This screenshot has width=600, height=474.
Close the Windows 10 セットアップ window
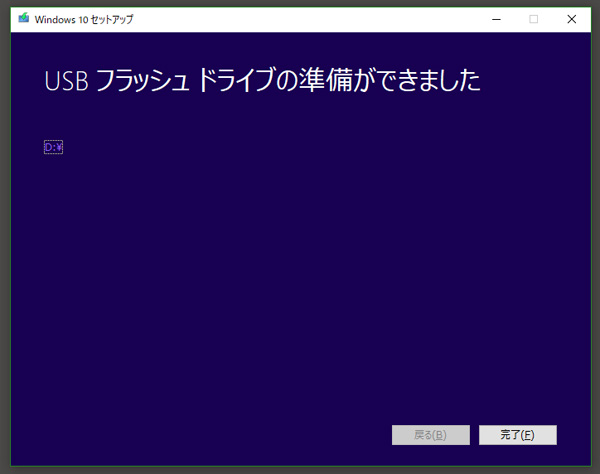[x=572, y=19]
